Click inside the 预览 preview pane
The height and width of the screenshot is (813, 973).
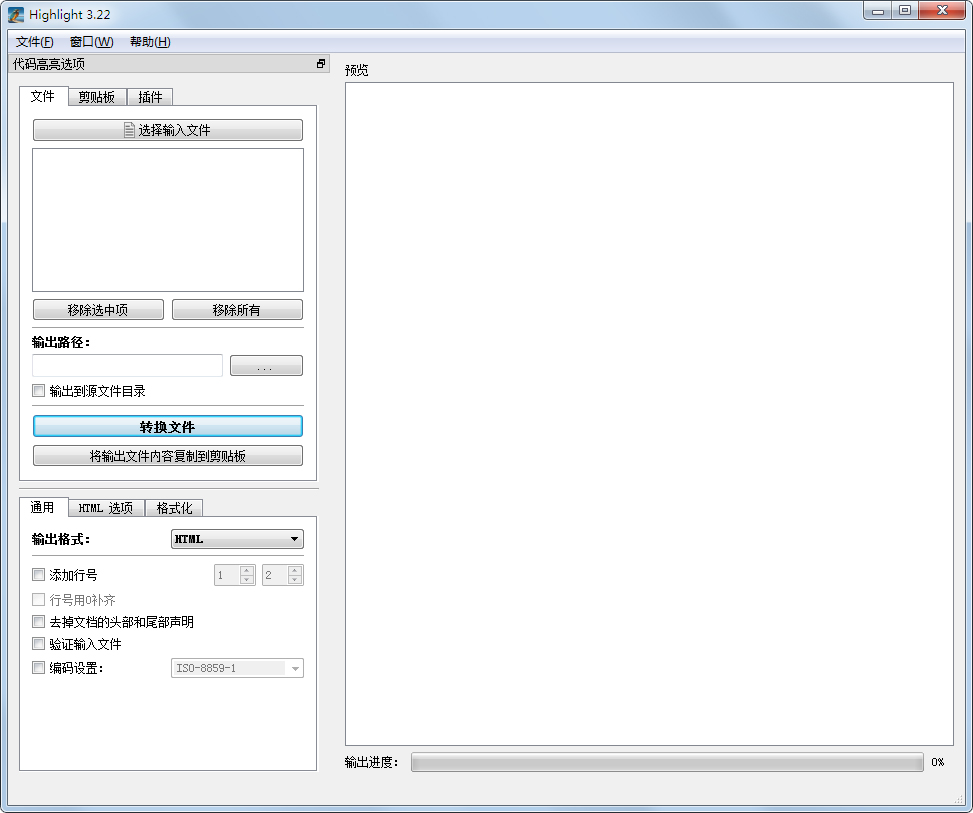click(649, 414)
